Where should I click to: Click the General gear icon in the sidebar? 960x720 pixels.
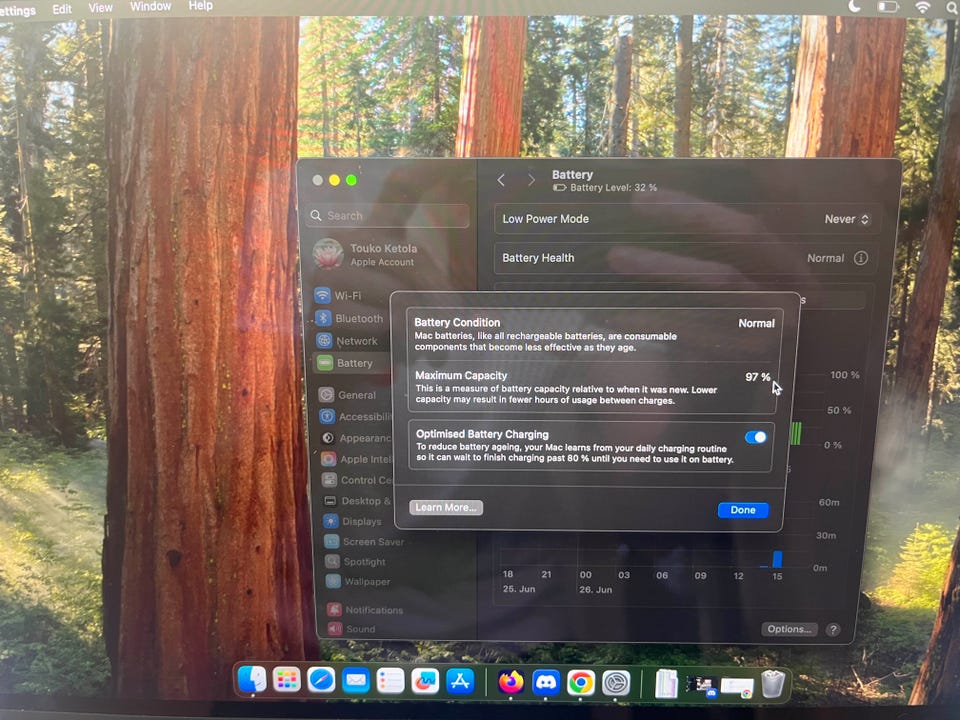tap(326, 395)
